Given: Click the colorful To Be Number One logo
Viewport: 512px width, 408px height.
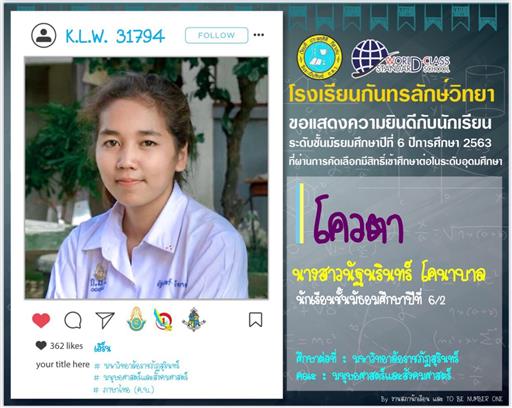Looking at the screenshot, I should tap(163, 320).
